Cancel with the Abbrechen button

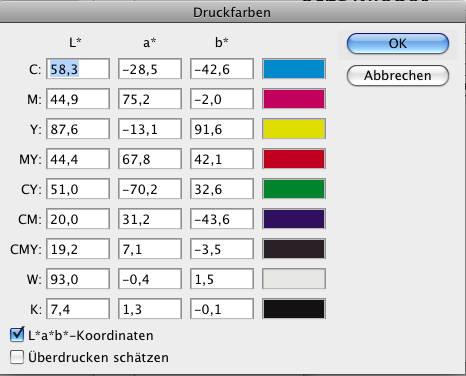pos(398,75)
